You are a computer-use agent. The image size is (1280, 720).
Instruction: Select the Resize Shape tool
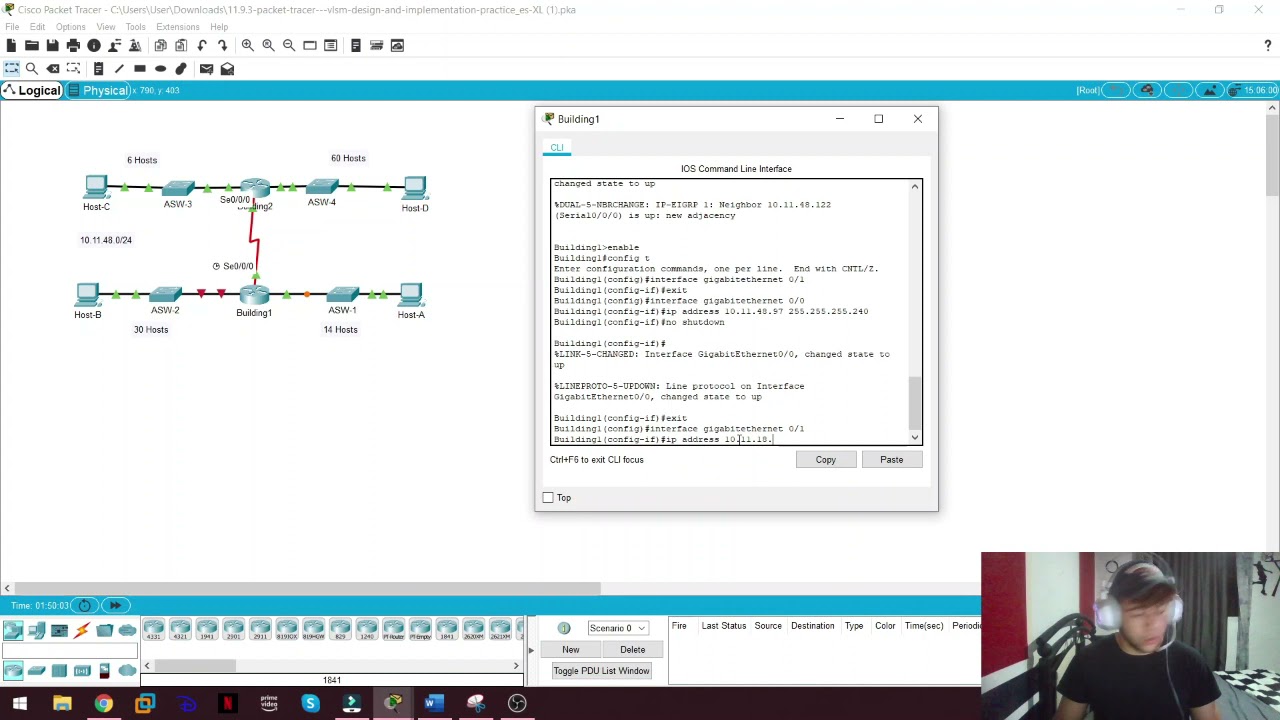73,69
